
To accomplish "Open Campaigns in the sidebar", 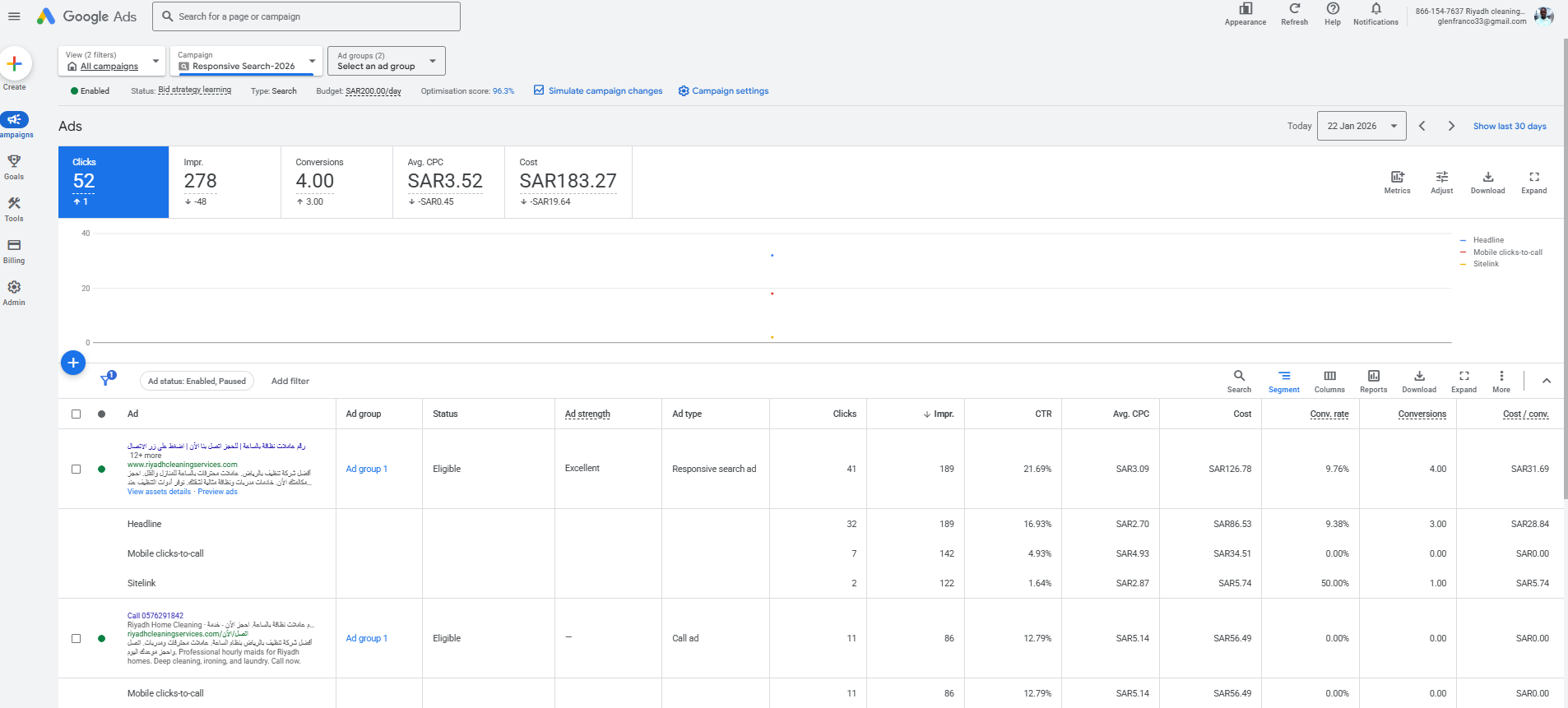I will pyautogui.click(x=15, y=124).
